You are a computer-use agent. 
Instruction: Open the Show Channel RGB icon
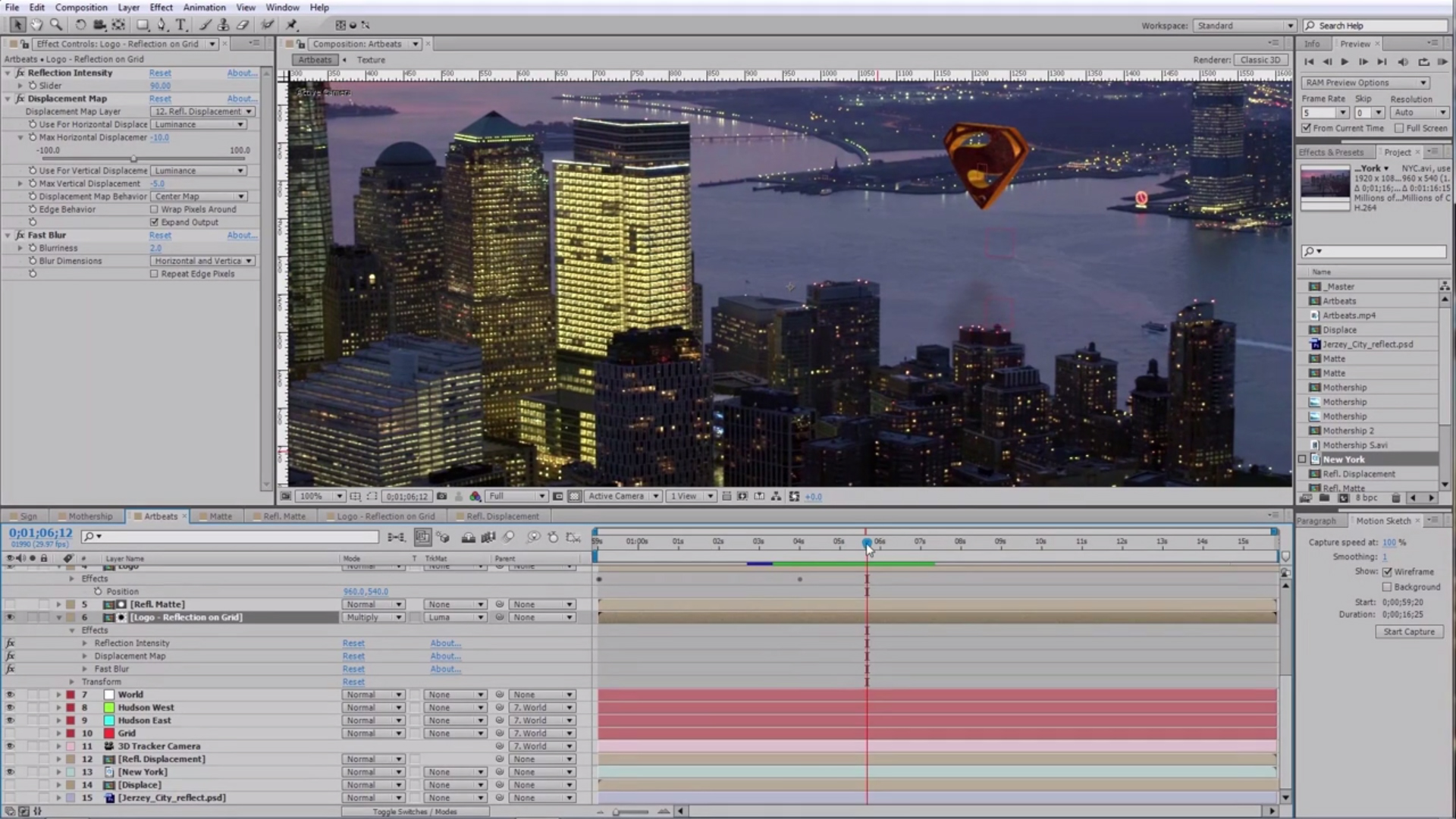[475, 497]
